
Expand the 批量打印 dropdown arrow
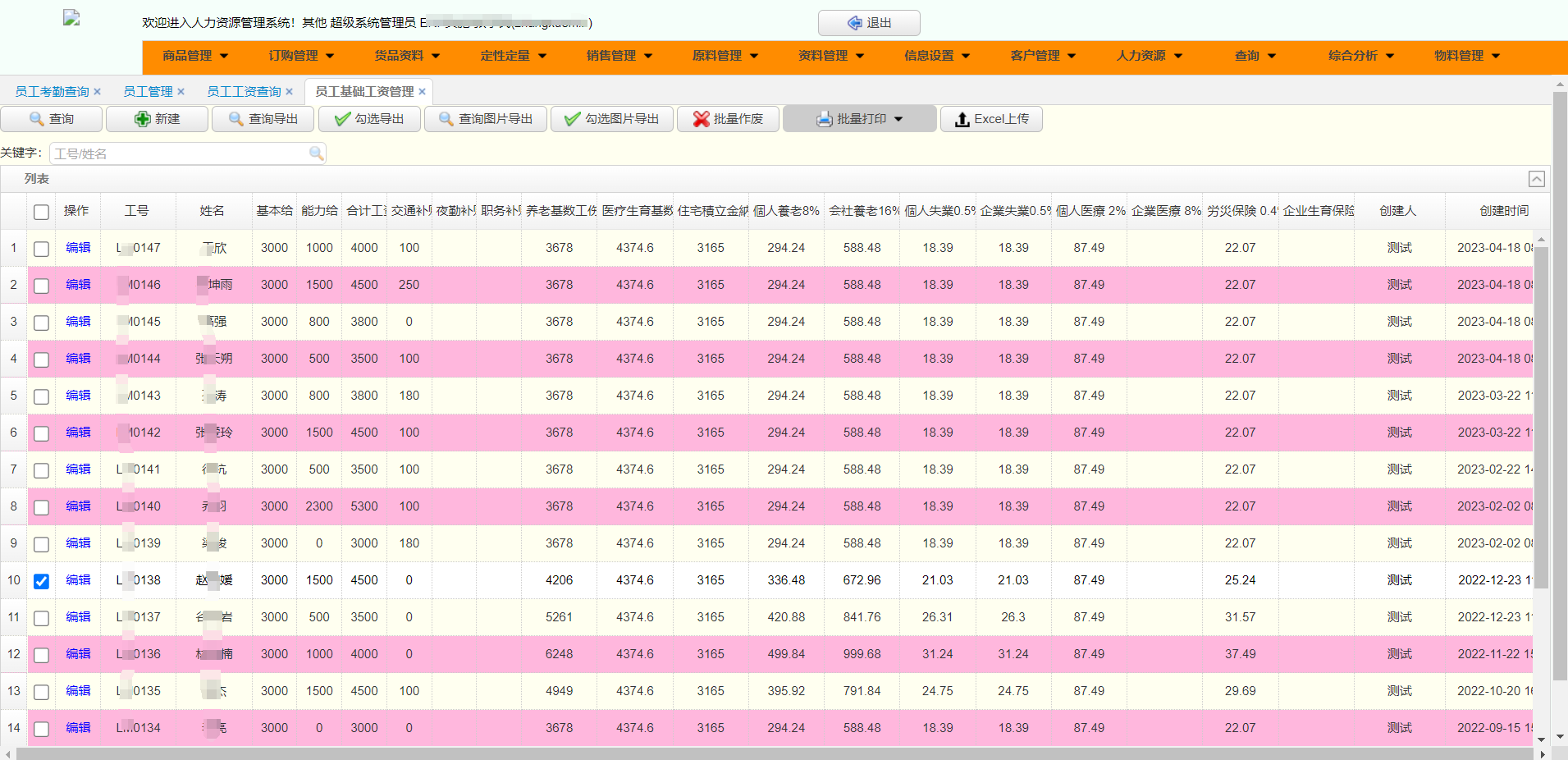point(898,119)
